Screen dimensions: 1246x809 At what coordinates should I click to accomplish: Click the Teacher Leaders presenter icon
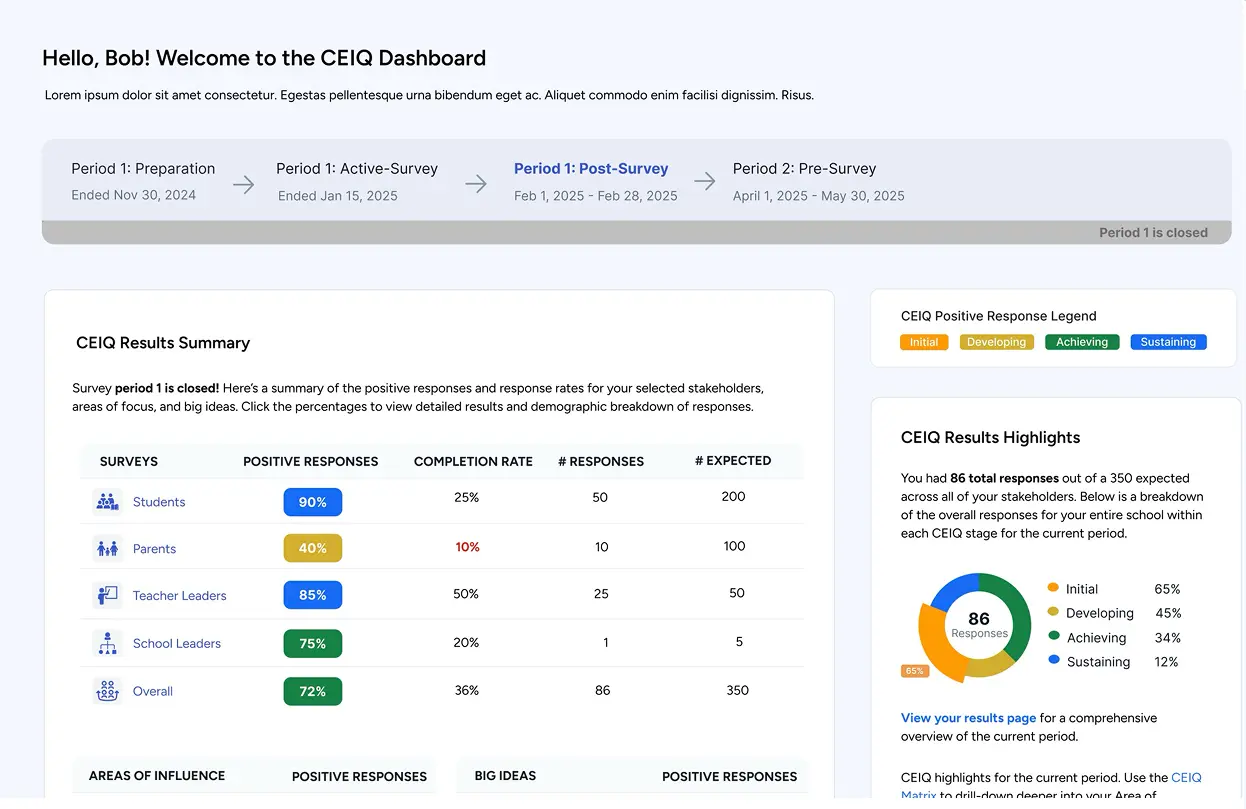coord(107,594)
